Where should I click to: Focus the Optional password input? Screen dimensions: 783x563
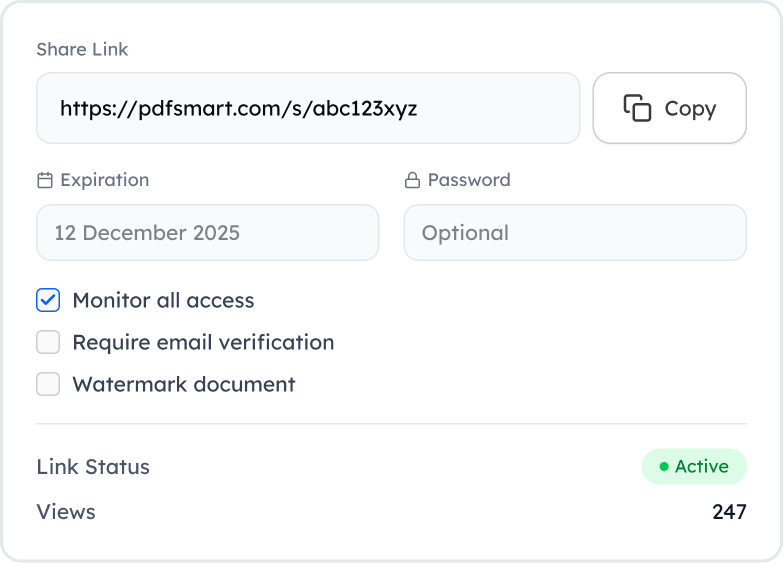(575, 233)
